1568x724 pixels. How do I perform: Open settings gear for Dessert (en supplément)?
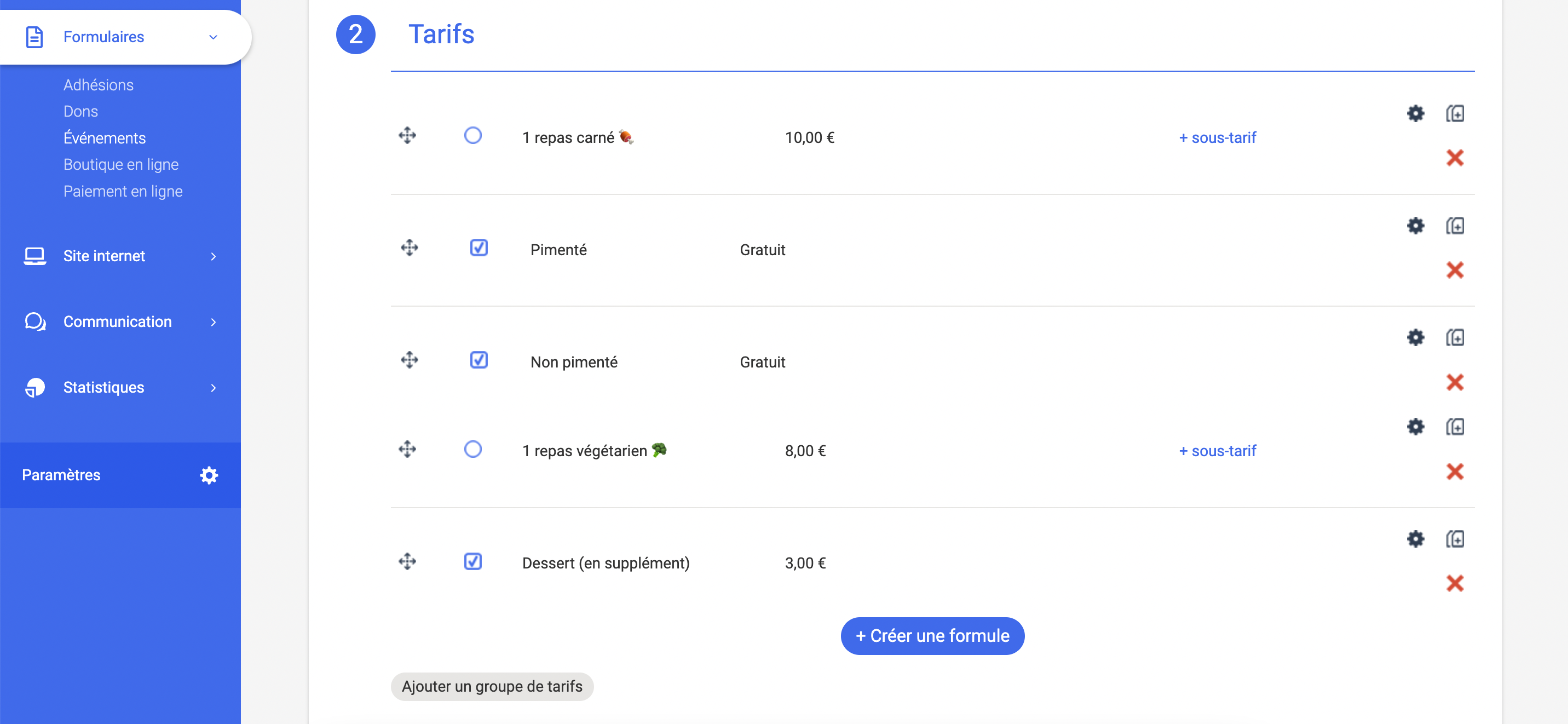(x=1415, y=539)
